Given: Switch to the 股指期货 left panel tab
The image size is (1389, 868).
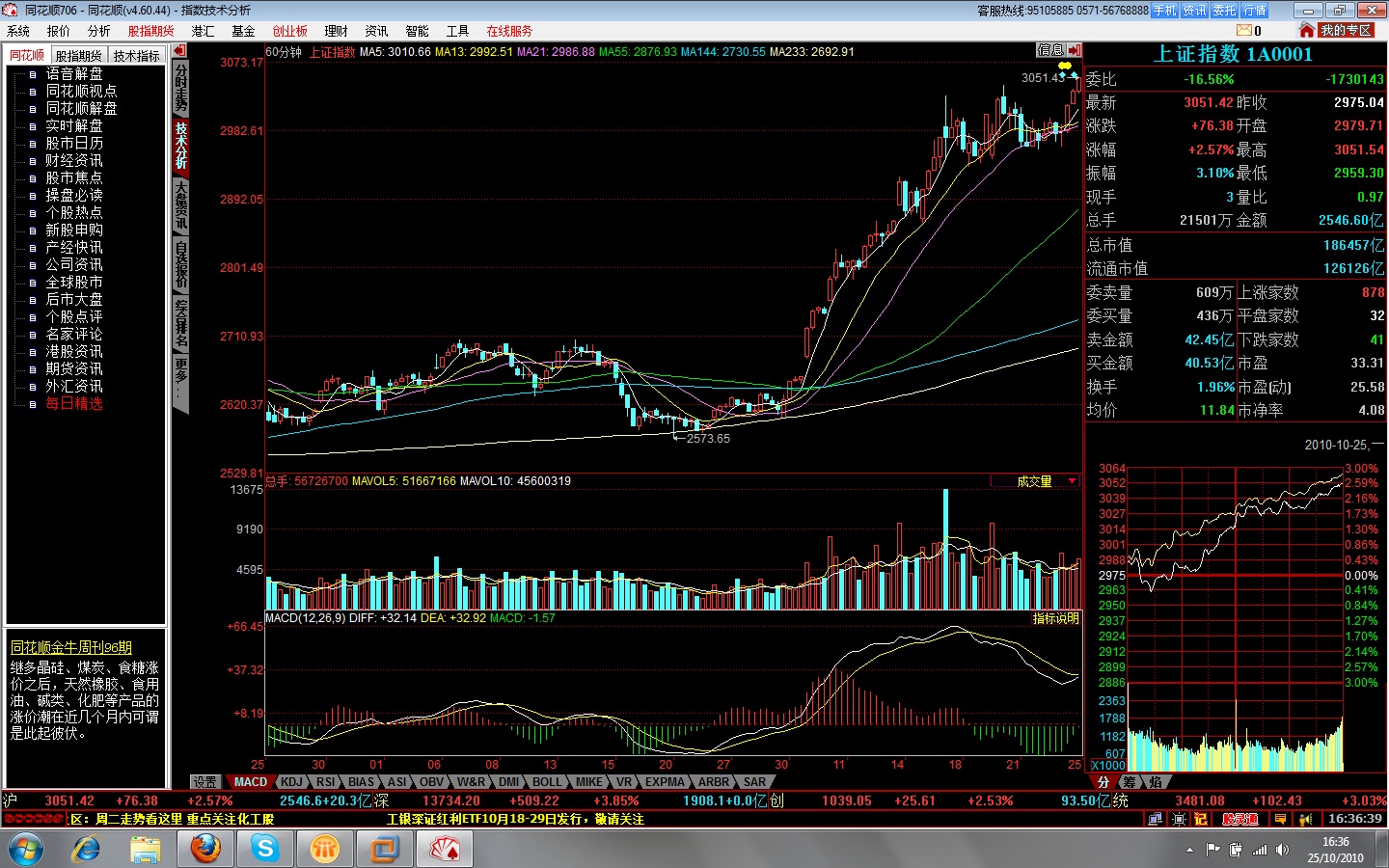Looking at the screenshot, I should (78, 56).
